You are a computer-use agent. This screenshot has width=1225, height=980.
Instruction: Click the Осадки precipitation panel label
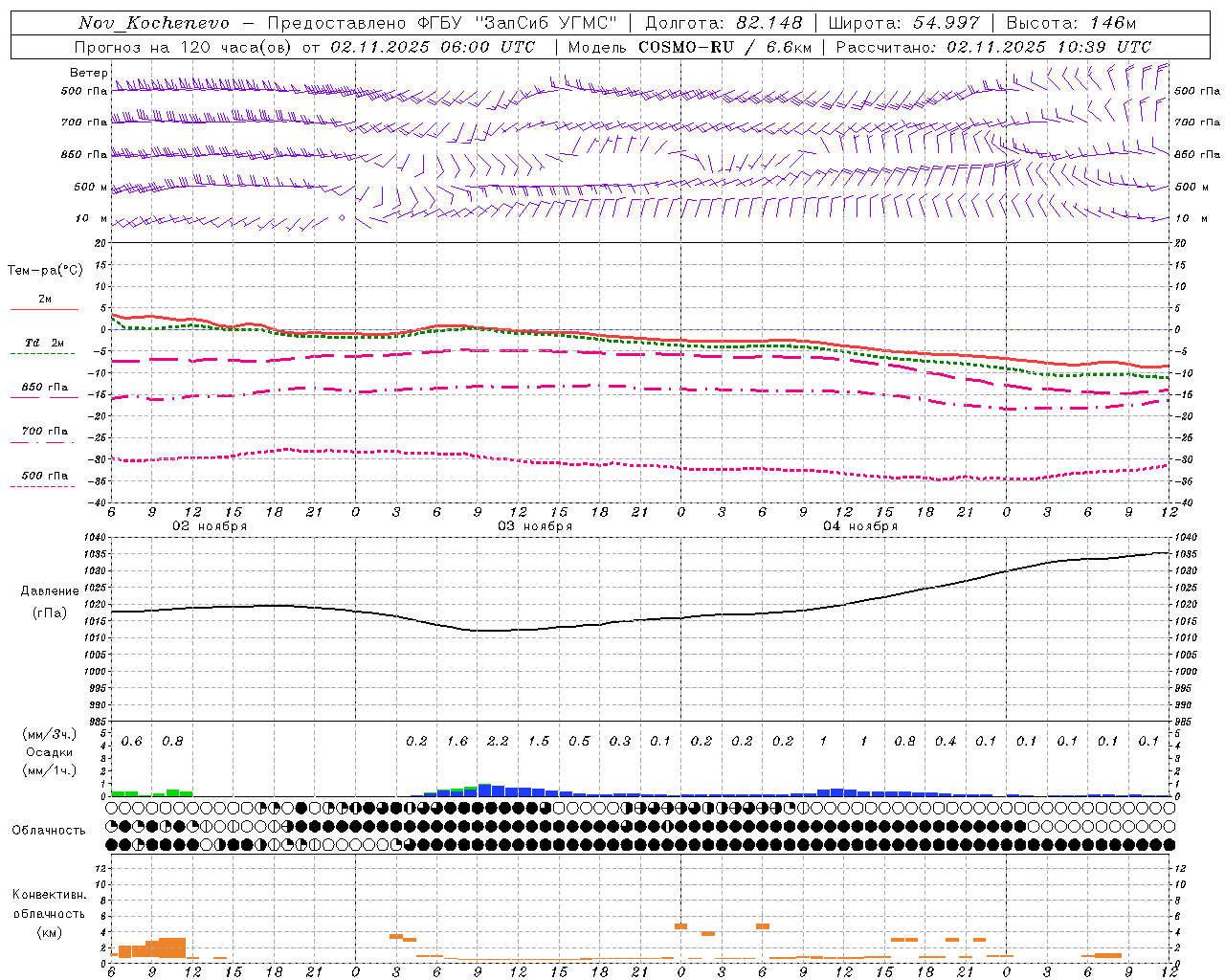(50, 752)
